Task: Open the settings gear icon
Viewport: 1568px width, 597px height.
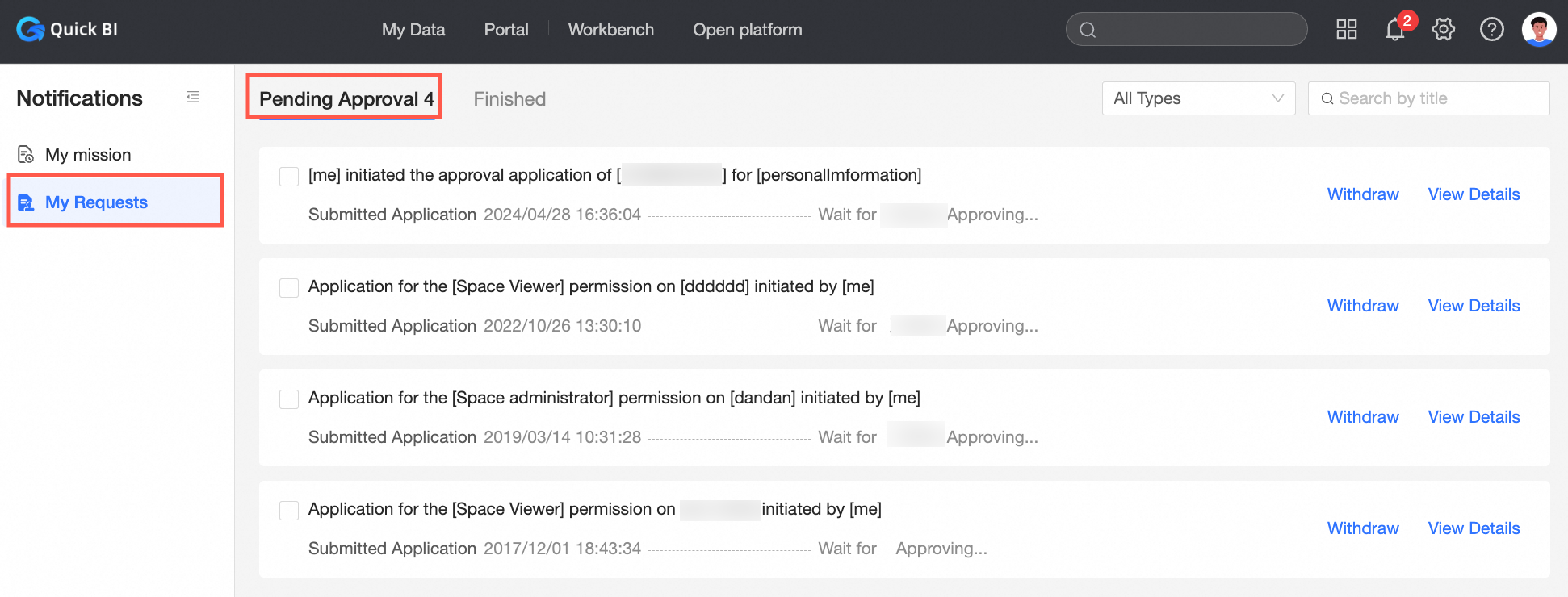Action: pos(1443,30)
